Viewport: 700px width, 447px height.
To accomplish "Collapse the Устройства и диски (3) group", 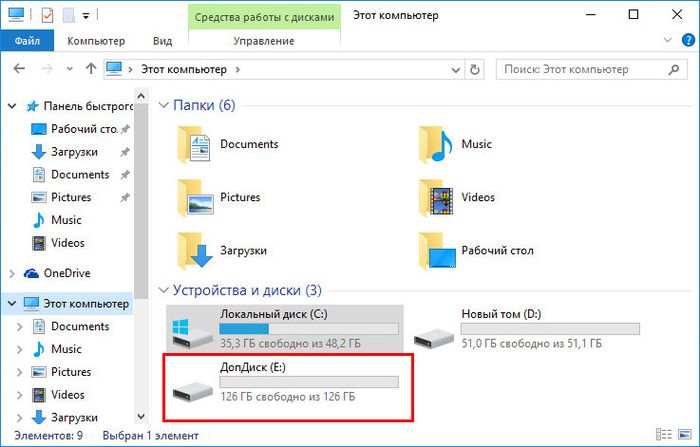I will coord(163,291).
